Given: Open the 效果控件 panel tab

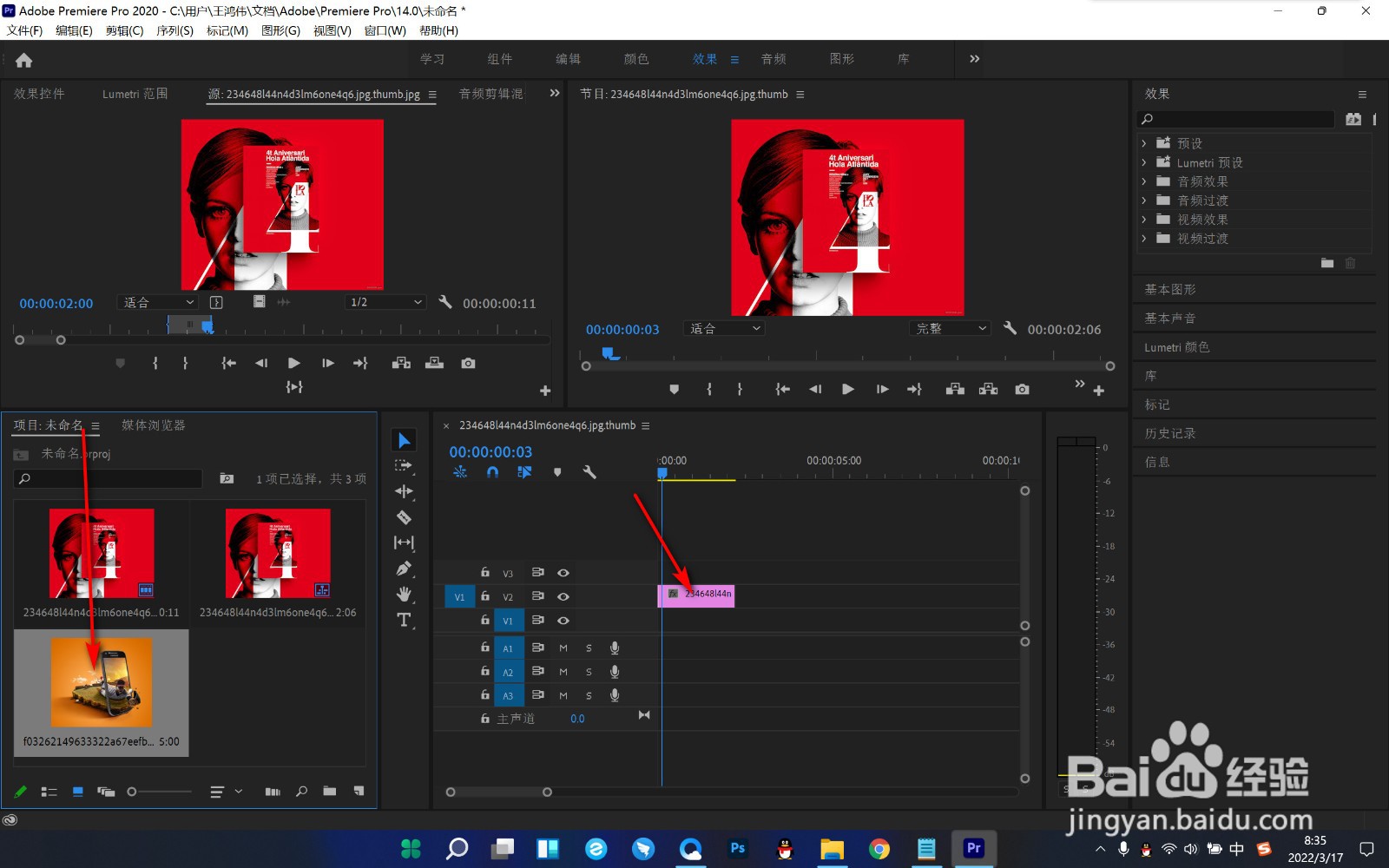Looking at the screenshot, I should point(39,94).
